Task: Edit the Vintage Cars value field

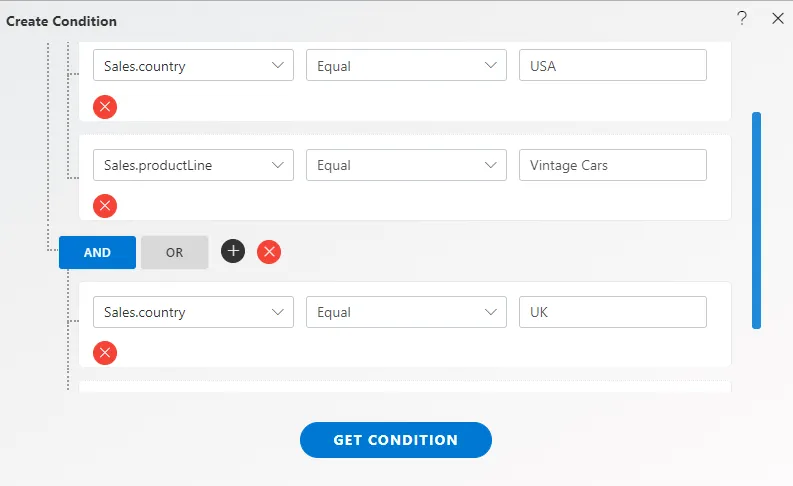Action: click(612, 165)
